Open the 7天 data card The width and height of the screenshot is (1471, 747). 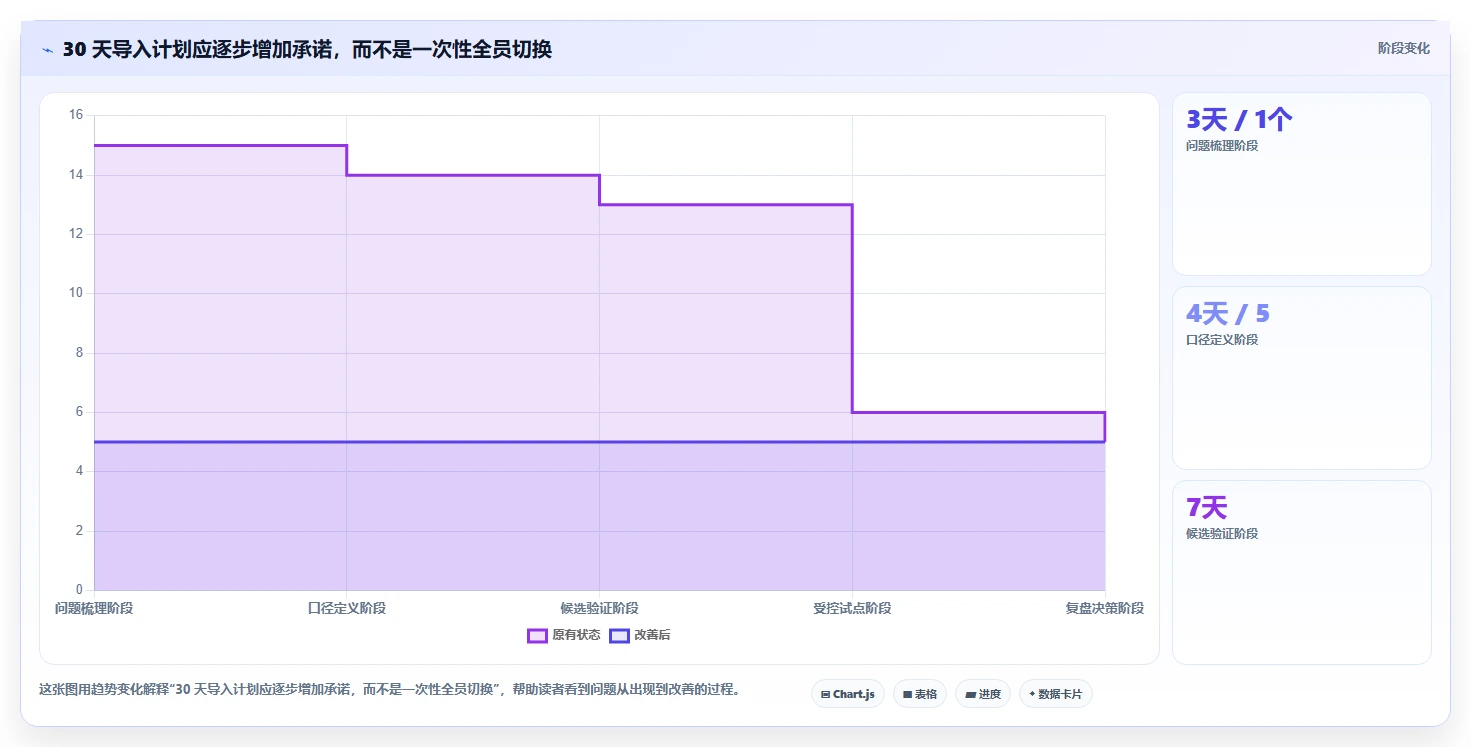coord(1301,572)
